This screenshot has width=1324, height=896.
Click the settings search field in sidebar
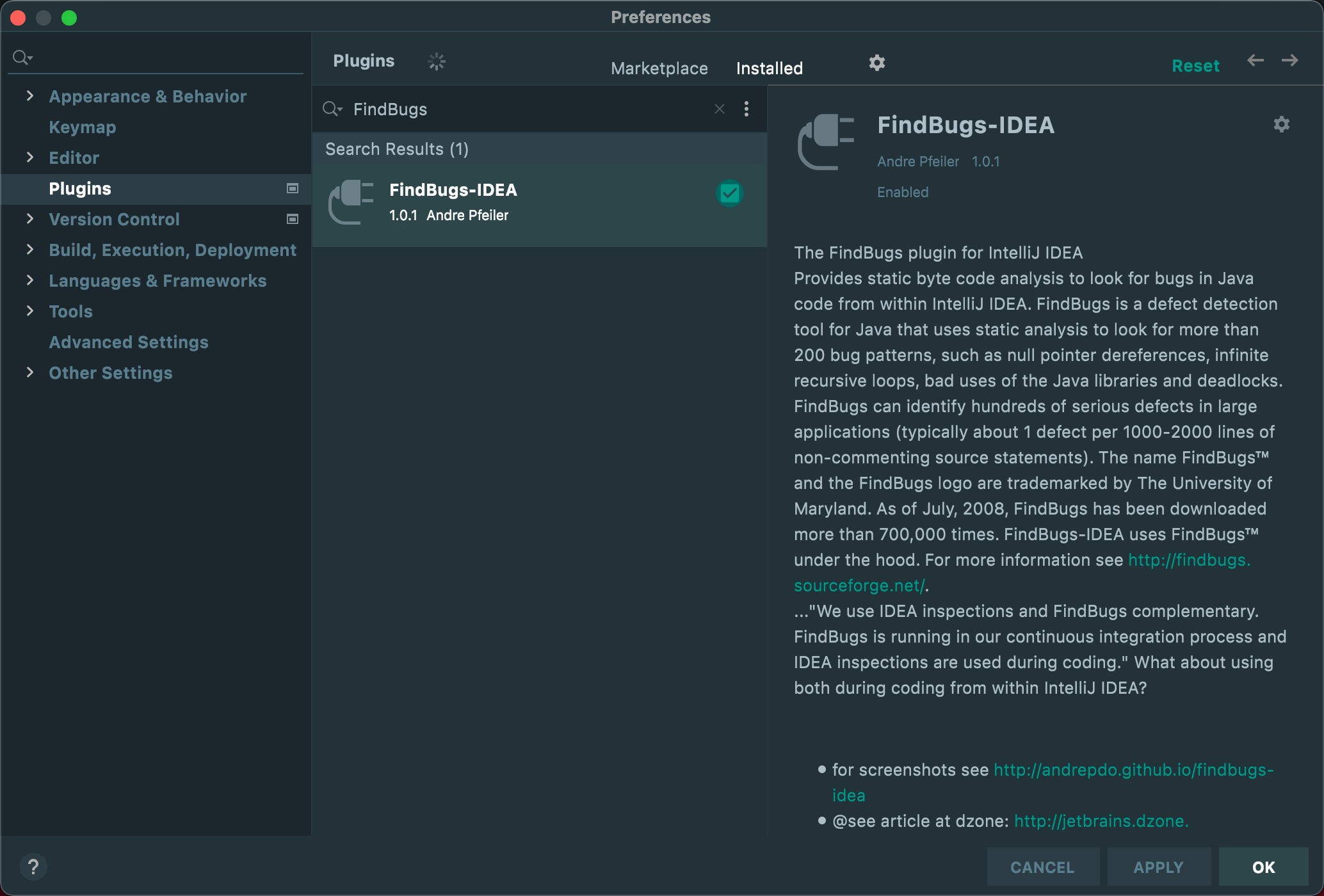click(160, 58)
